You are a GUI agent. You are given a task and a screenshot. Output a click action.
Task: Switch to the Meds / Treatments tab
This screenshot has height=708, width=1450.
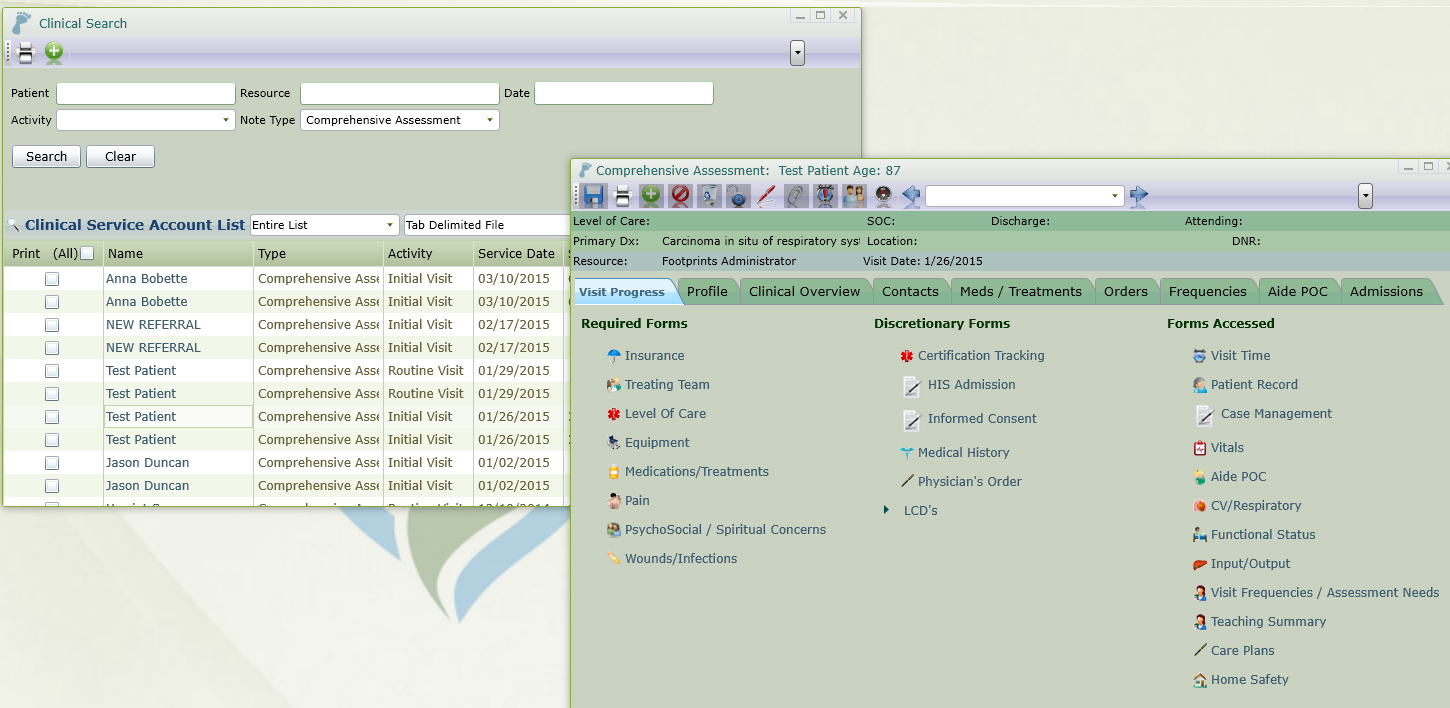click(1021, 291)
